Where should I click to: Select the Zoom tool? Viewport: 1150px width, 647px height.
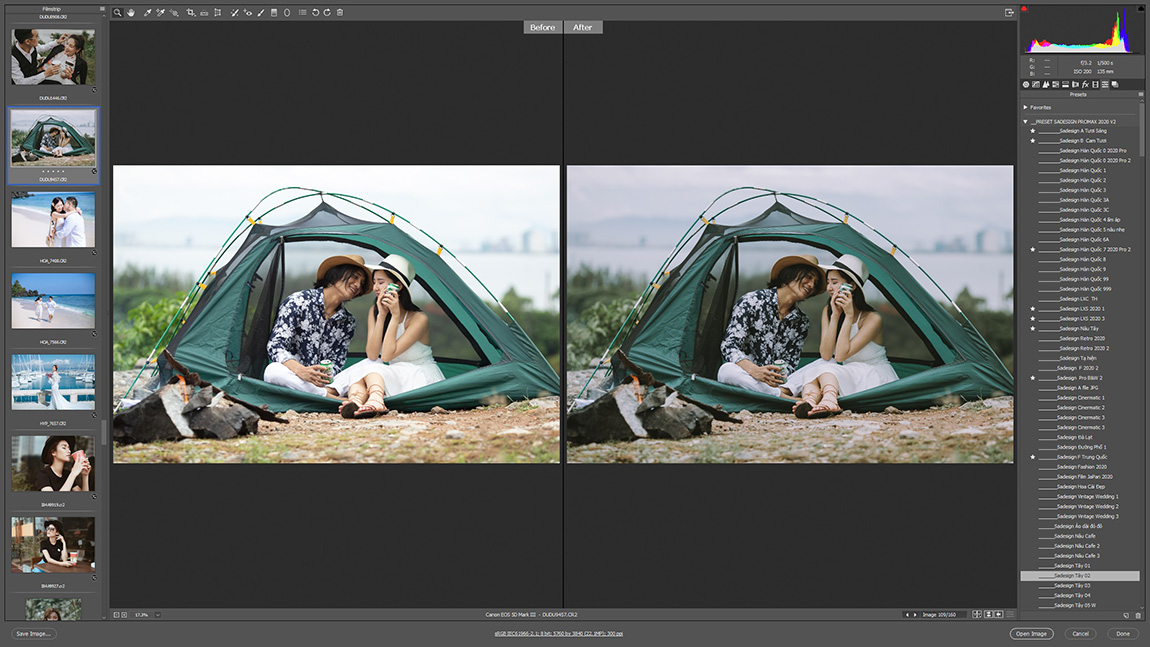(117, 13)
